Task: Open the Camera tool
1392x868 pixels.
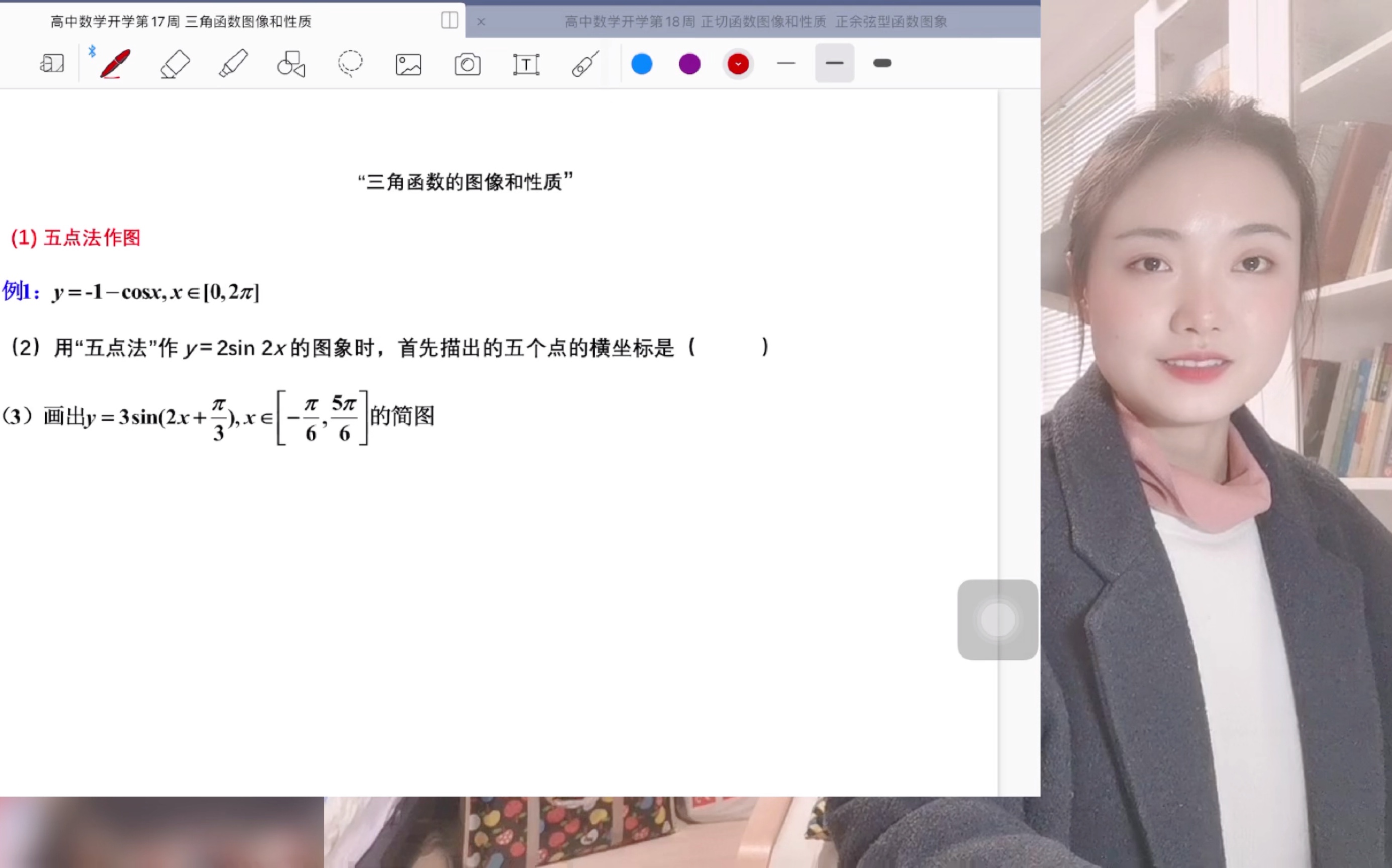Action: (467, 64)
